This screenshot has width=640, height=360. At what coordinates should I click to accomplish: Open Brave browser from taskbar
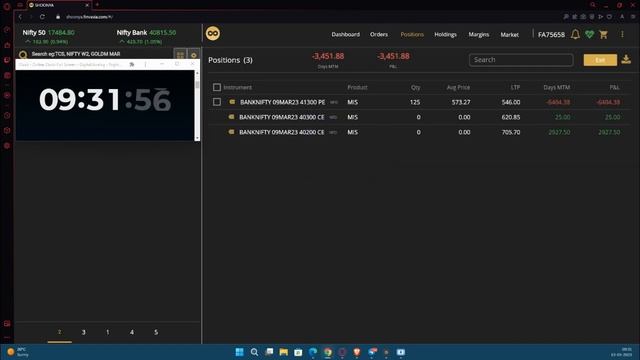coord(357,352)
